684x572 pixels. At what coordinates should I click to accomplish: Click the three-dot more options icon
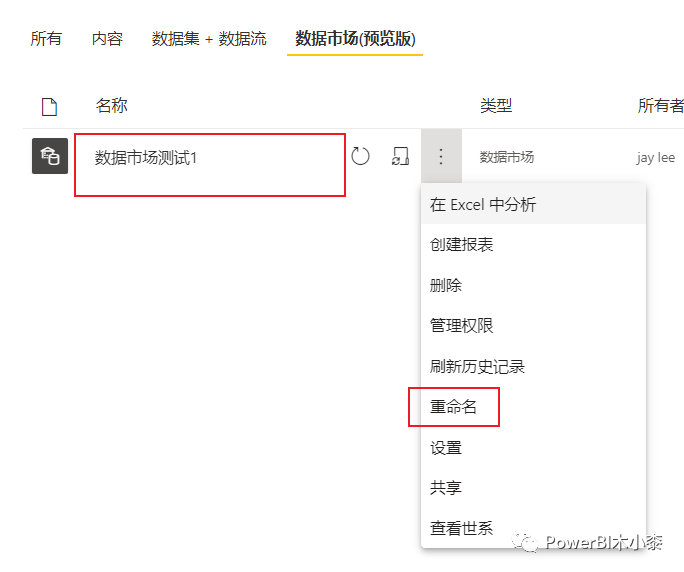pyautogui.click(x=441, y=156)
